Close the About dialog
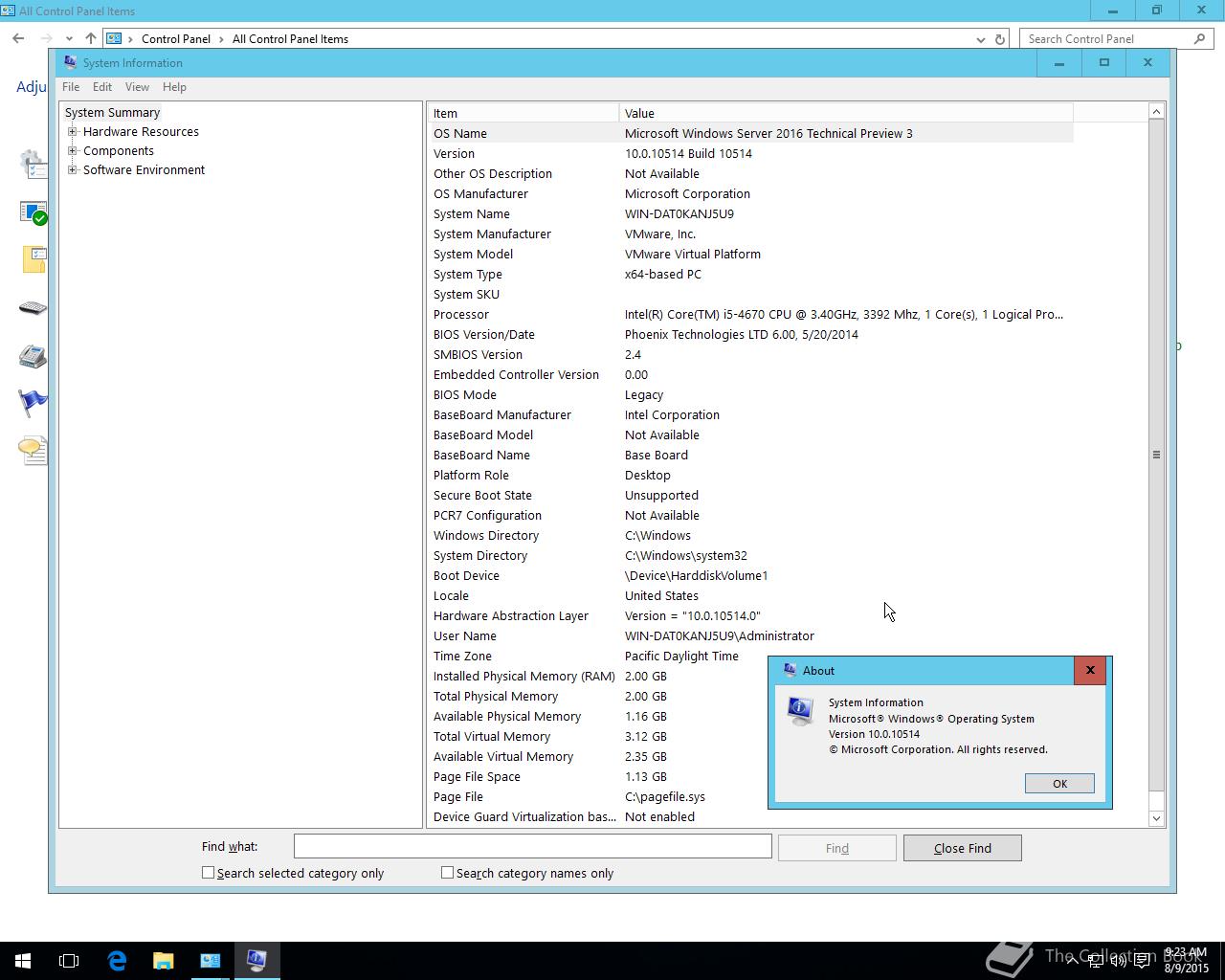This screenshot has width=1225, height=980. pos(1090,670)
